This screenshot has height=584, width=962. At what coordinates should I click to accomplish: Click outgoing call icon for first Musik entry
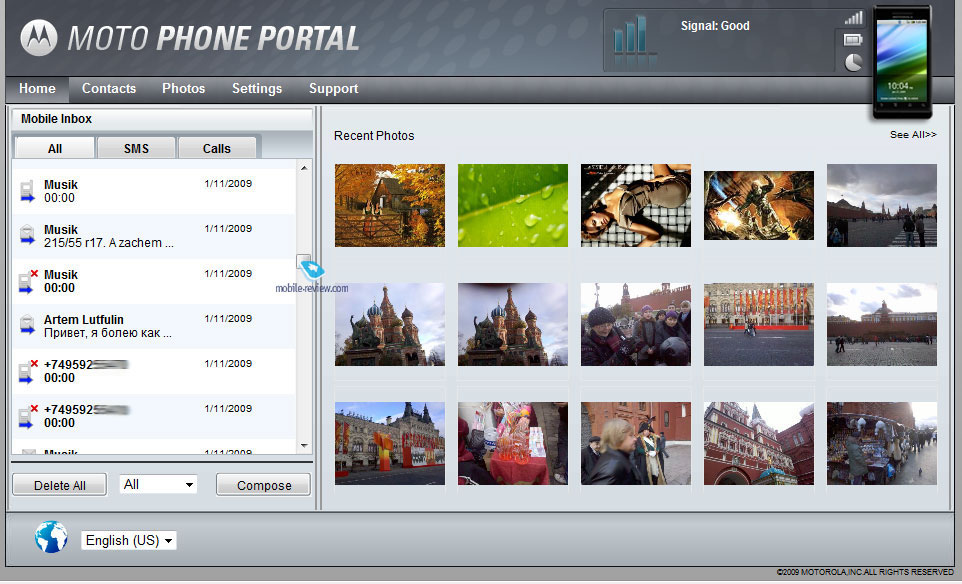[27, 191]
